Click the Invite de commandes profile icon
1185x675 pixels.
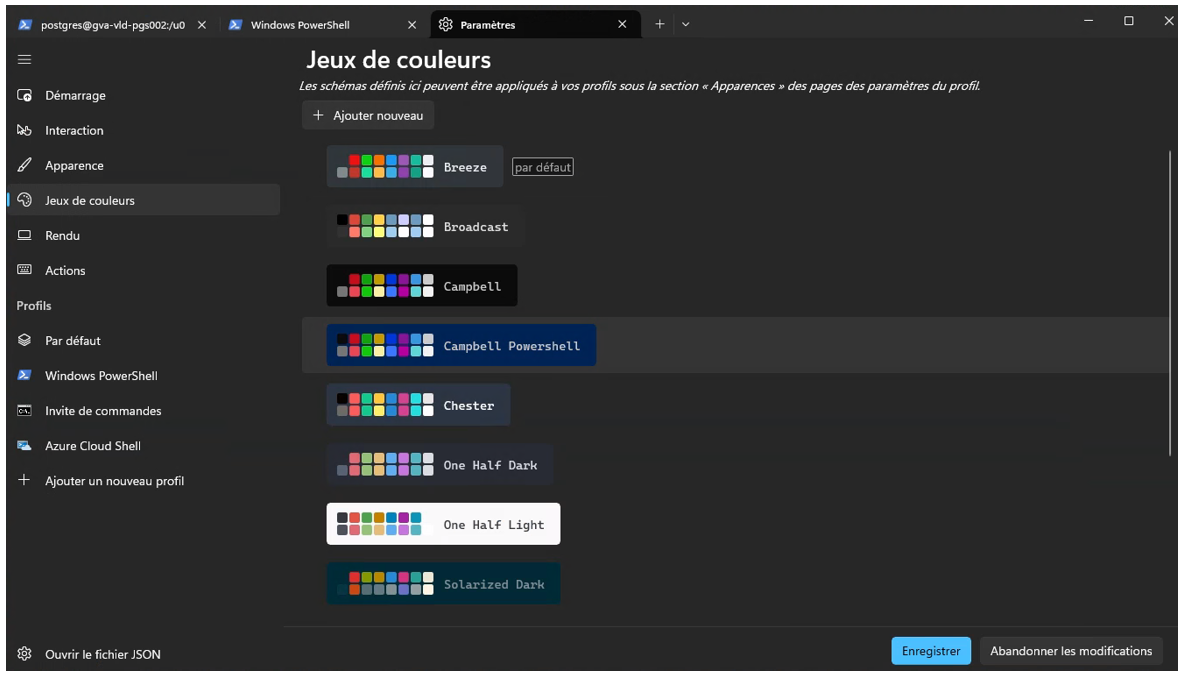click(x=25, y=411)
